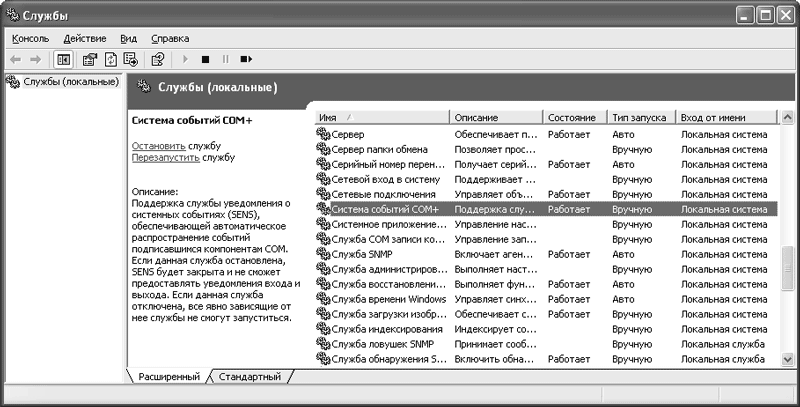Close the Службы window
Image resolution: width=800 pixels, height=407 pixels.
click(x=785, y=16)
